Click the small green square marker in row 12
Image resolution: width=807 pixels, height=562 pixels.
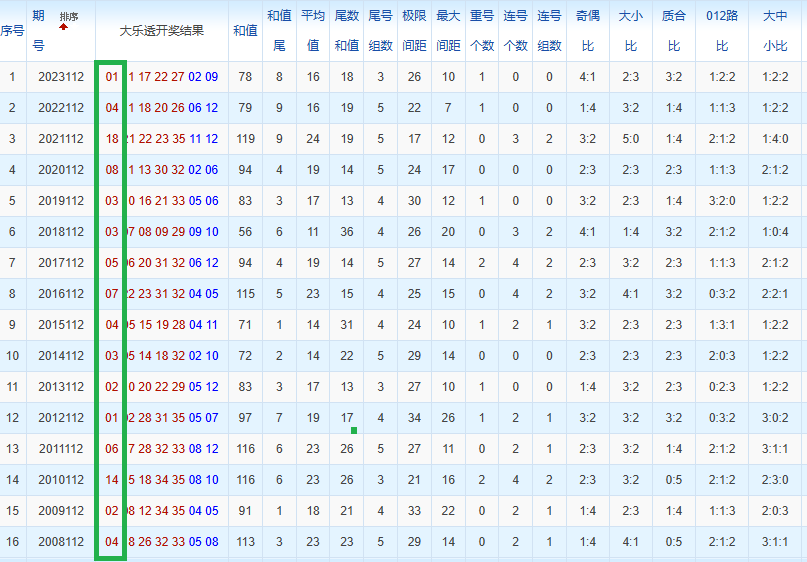pyautogui.click(x=354, y=430)
